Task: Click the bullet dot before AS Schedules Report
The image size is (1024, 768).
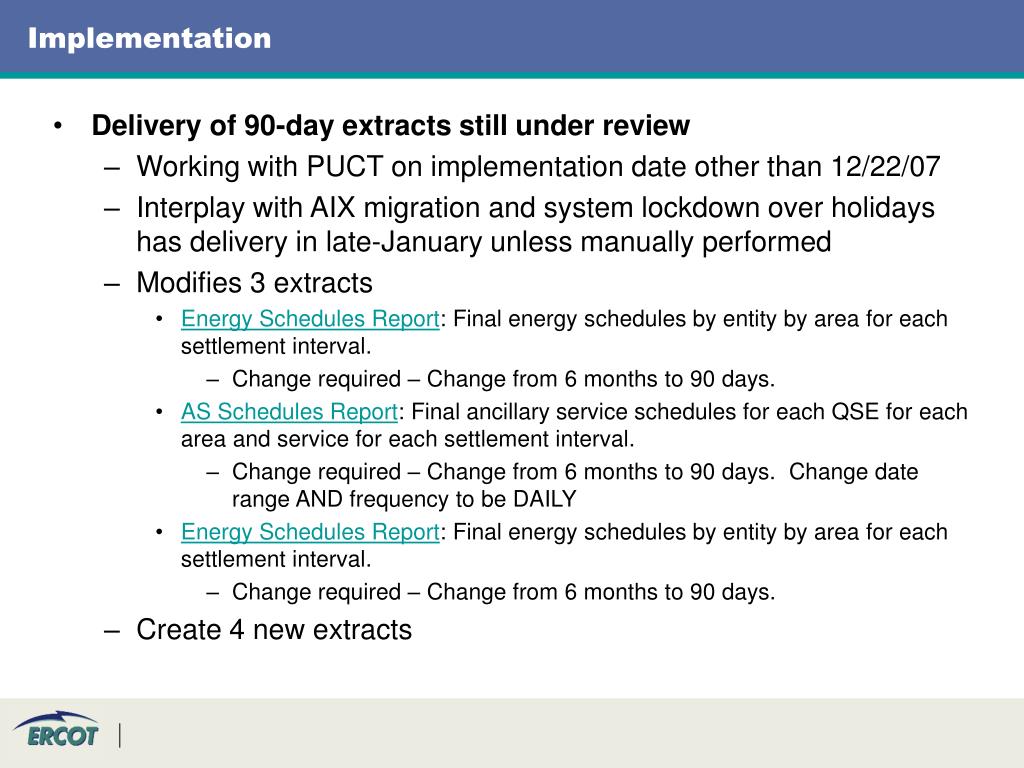Action: click(x=159, y=412)
